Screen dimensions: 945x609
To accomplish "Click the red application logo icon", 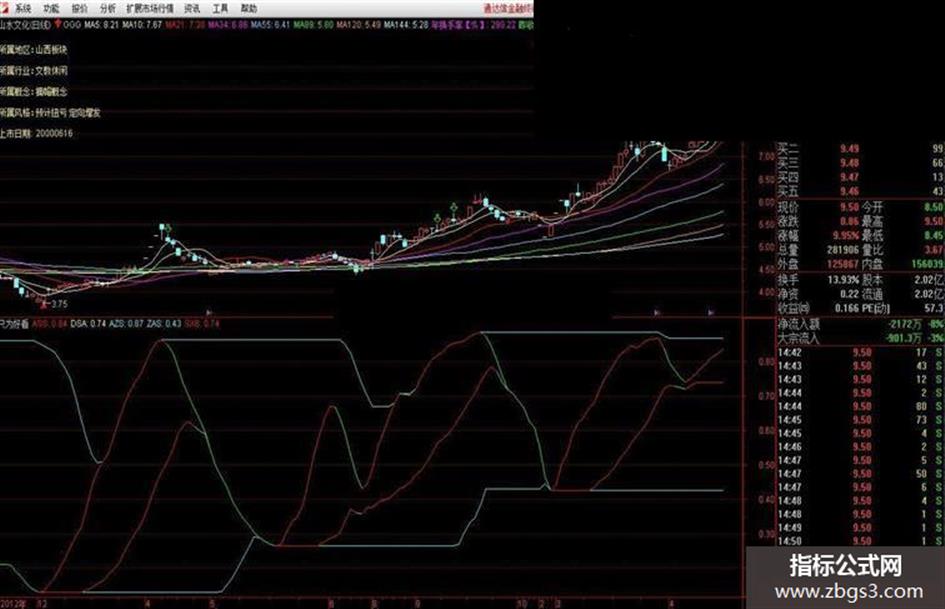I will pos(4,8).
